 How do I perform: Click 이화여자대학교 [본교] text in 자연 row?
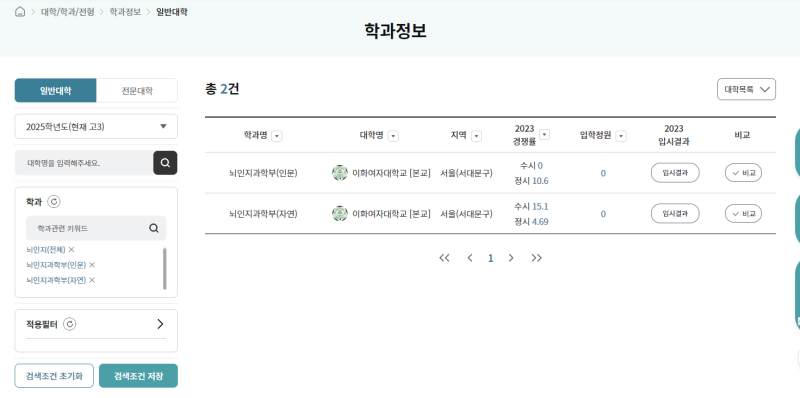(391, 214)
